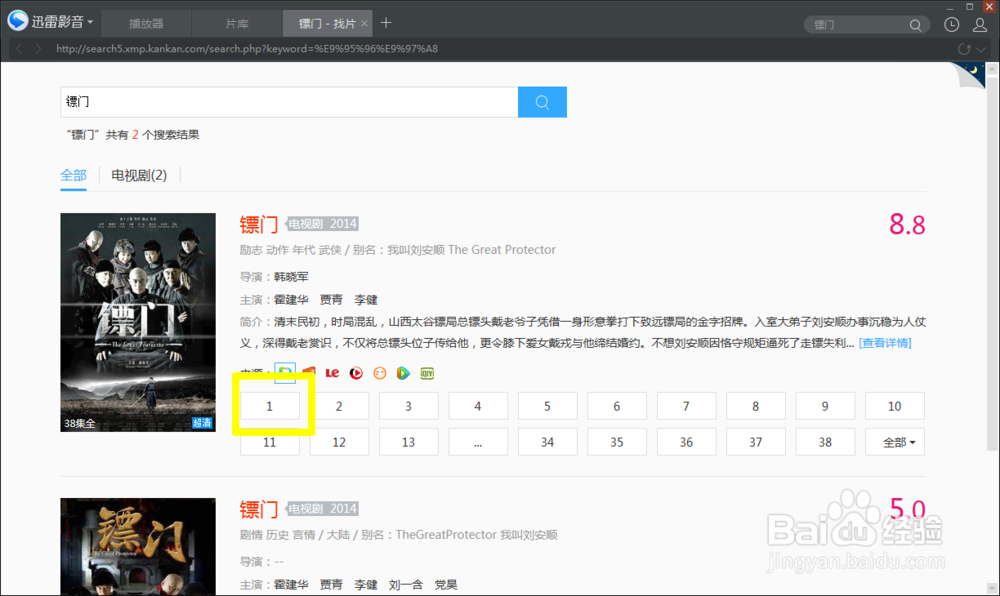The width and height of the screenshot is (1000, 596).
Task: Select the 全部 filter tab
Action: (73, 175)
